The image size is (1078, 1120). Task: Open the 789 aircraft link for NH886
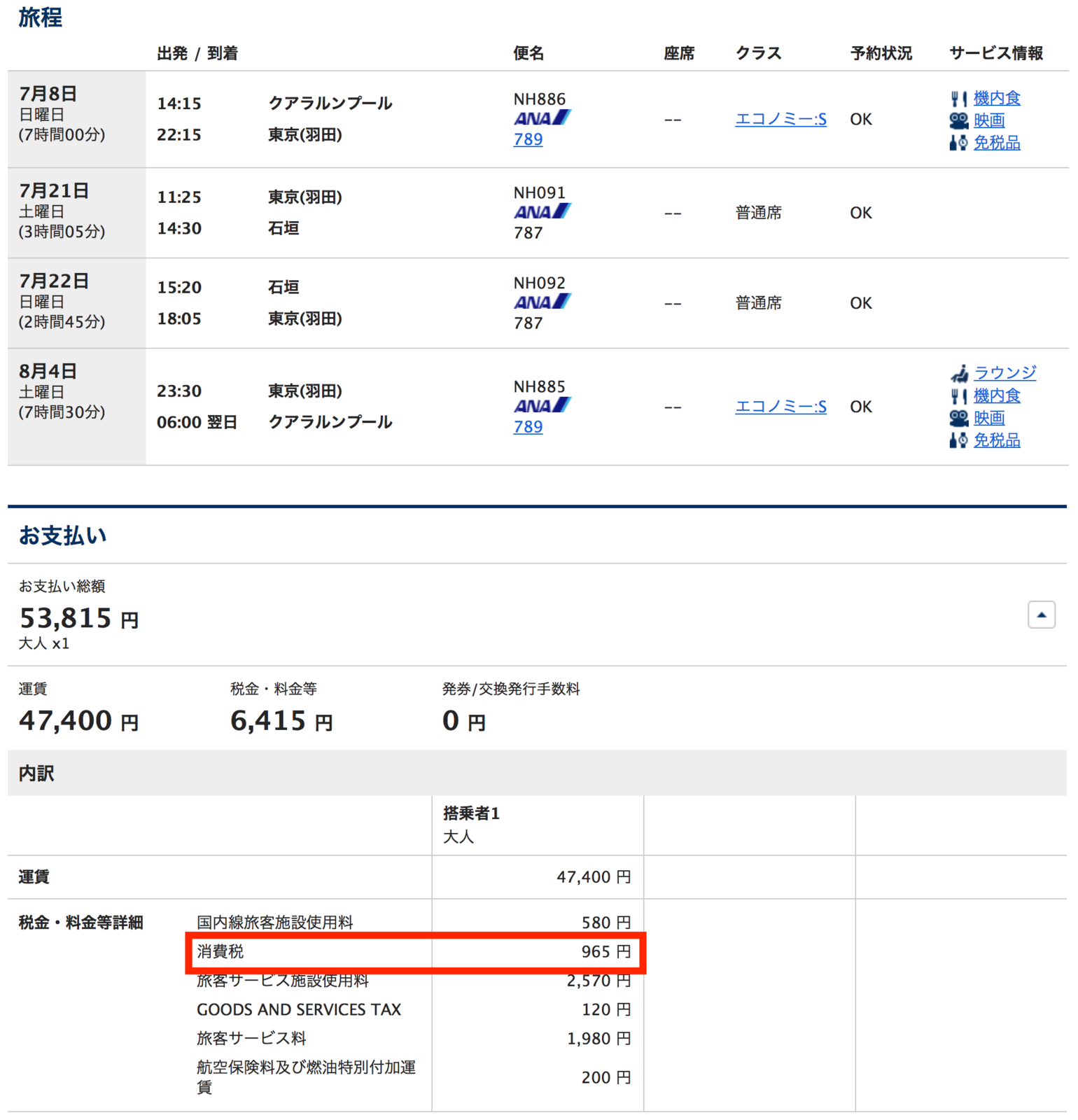(528, 139)
